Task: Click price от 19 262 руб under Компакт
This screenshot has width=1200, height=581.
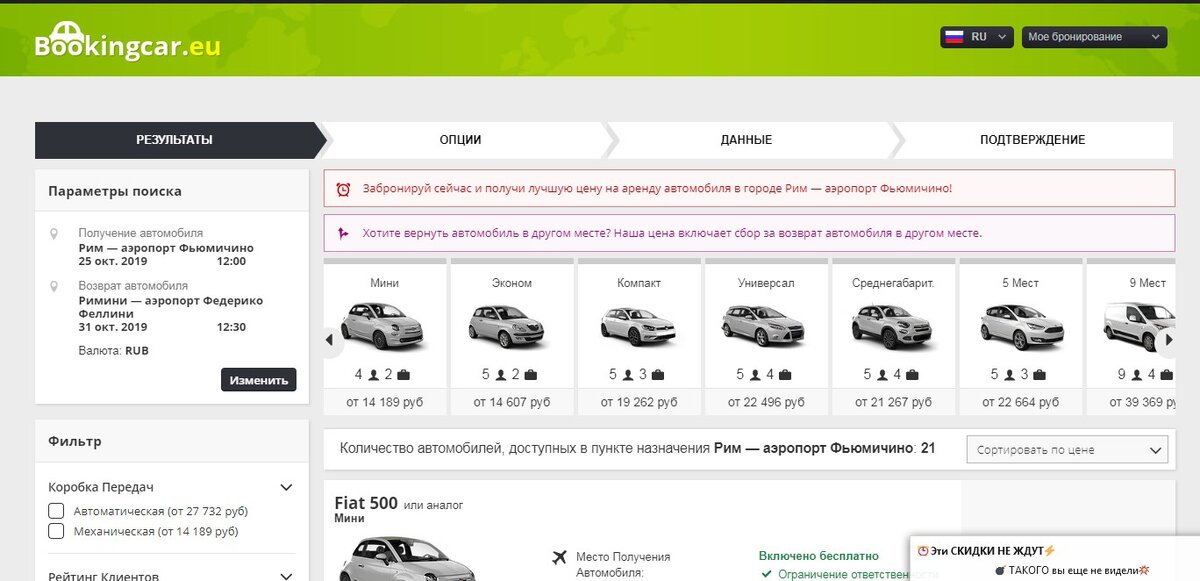Action: (639, 402)
